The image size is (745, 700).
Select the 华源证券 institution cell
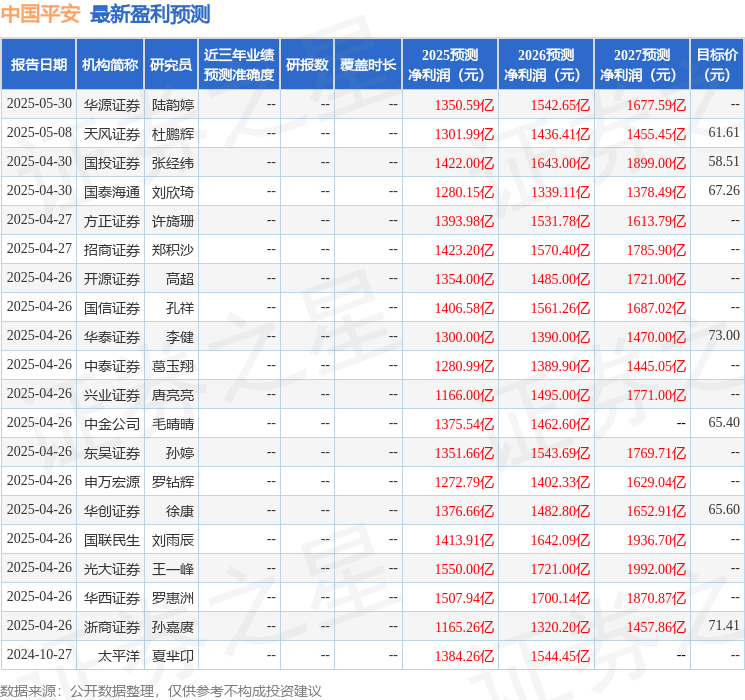[x=112, y=105]
